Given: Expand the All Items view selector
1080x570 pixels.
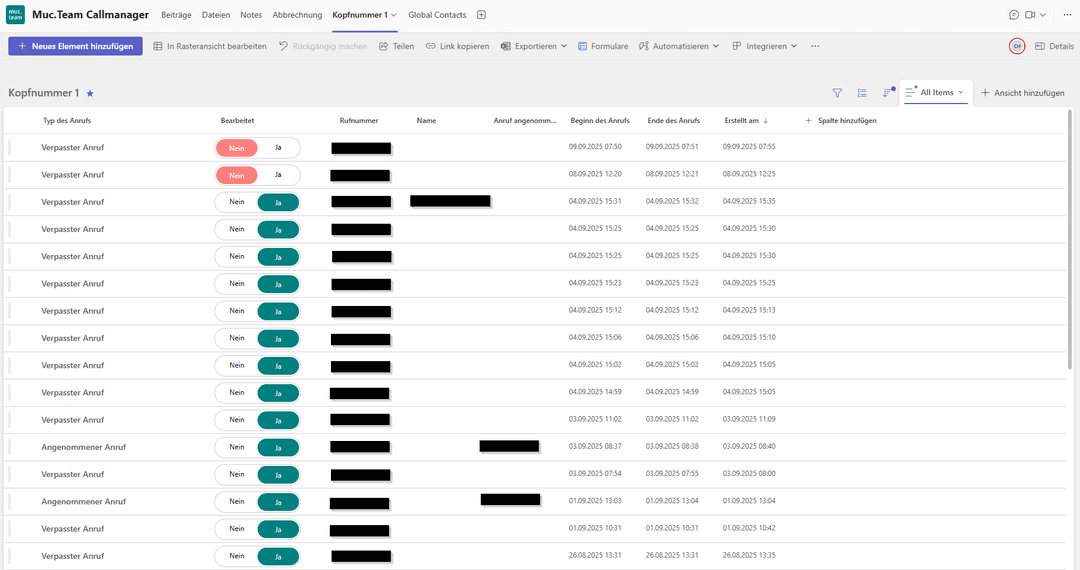Looking at the screenshot, I should click(x=936, y=93).
